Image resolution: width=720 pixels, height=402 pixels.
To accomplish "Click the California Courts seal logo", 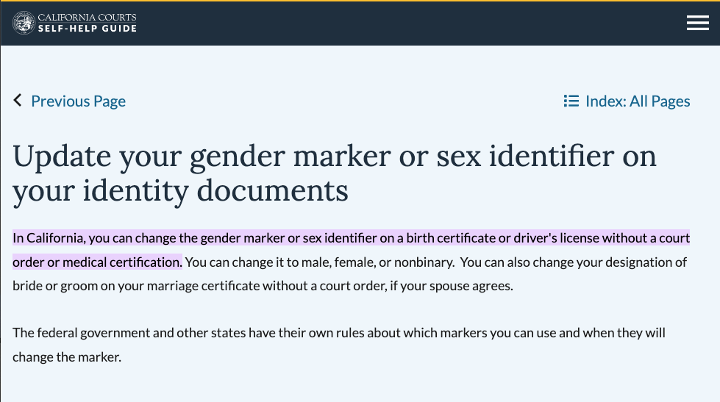I will tap(23, 22).
